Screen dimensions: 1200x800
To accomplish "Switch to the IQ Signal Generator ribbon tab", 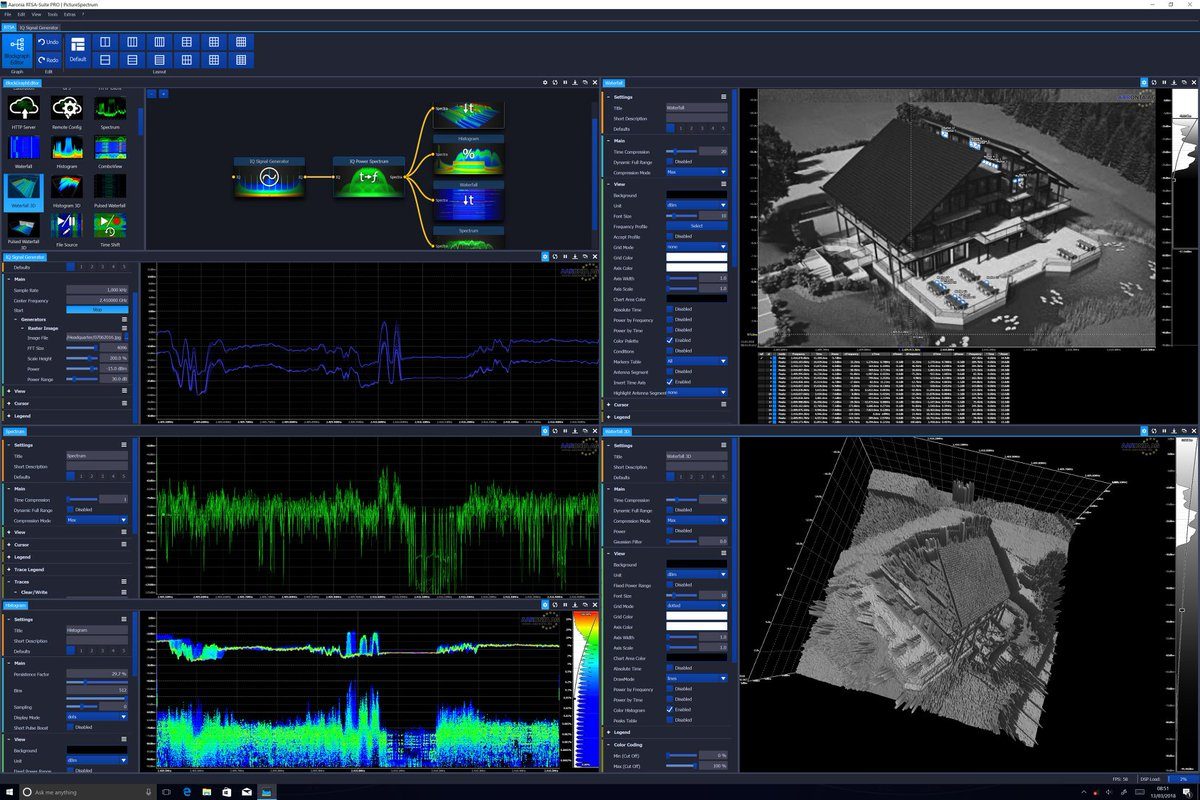I will click(40, 28).
